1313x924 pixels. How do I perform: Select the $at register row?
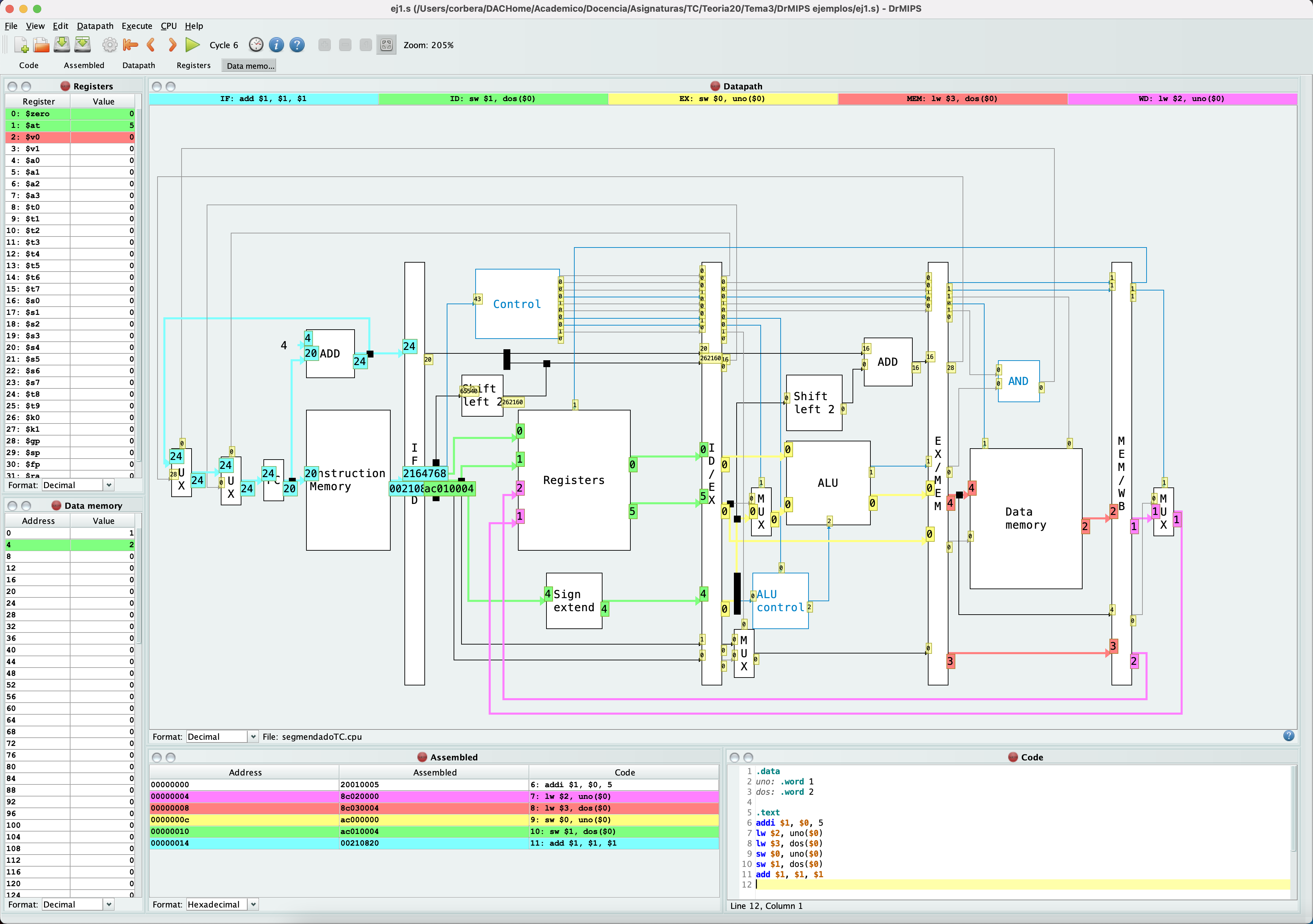click(70, 125)
